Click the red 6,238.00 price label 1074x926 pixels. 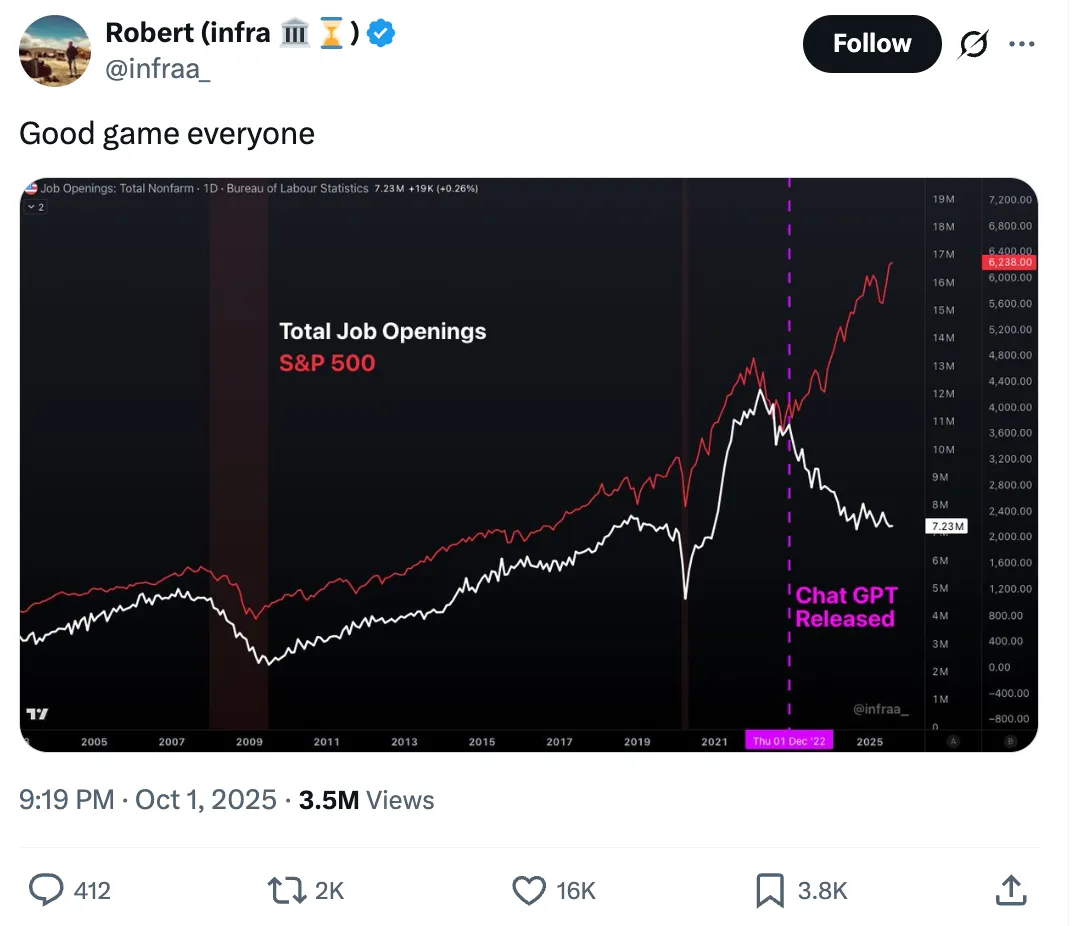click(x=1009, y=262)
